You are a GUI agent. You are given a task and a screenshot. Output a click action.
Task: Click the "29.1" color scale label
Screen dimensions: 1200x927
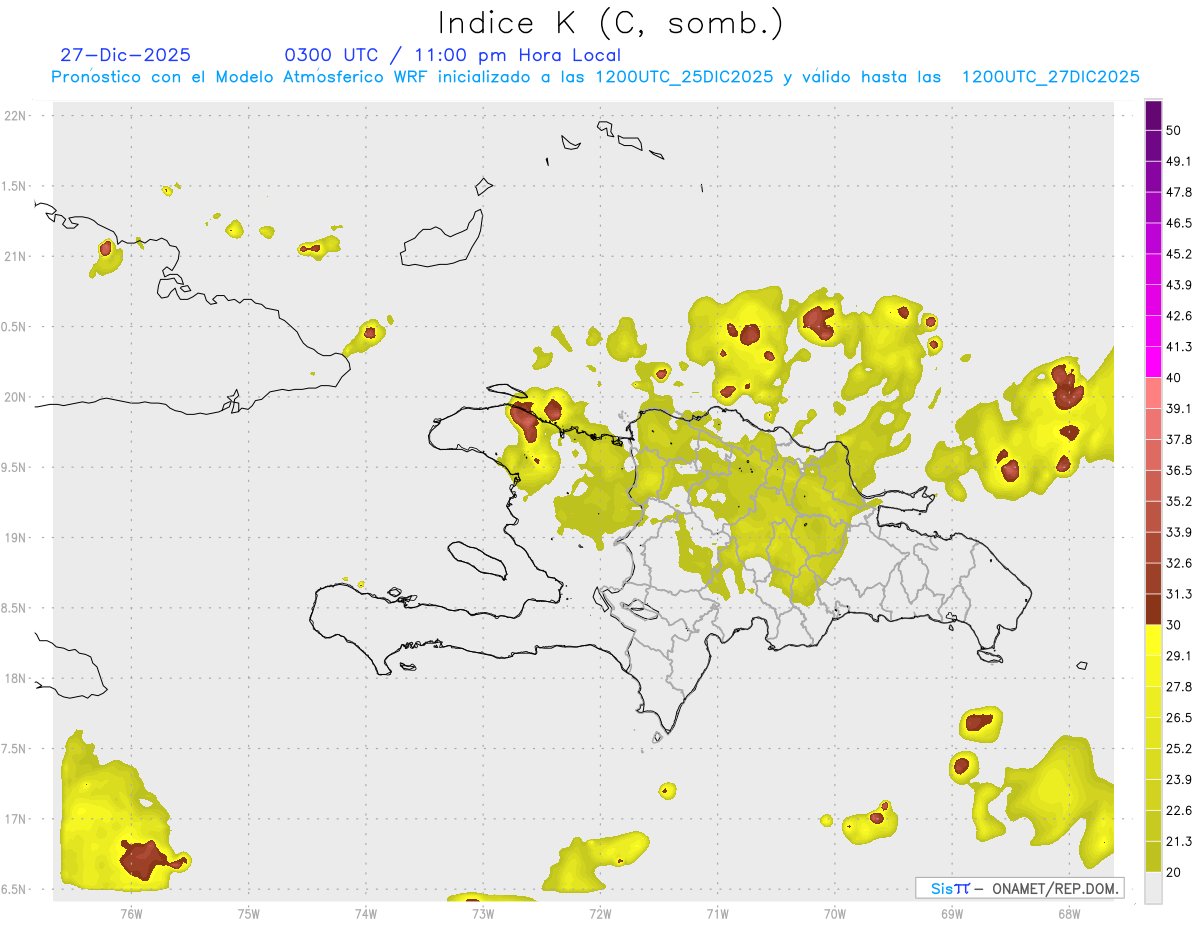coord(1179,656)
